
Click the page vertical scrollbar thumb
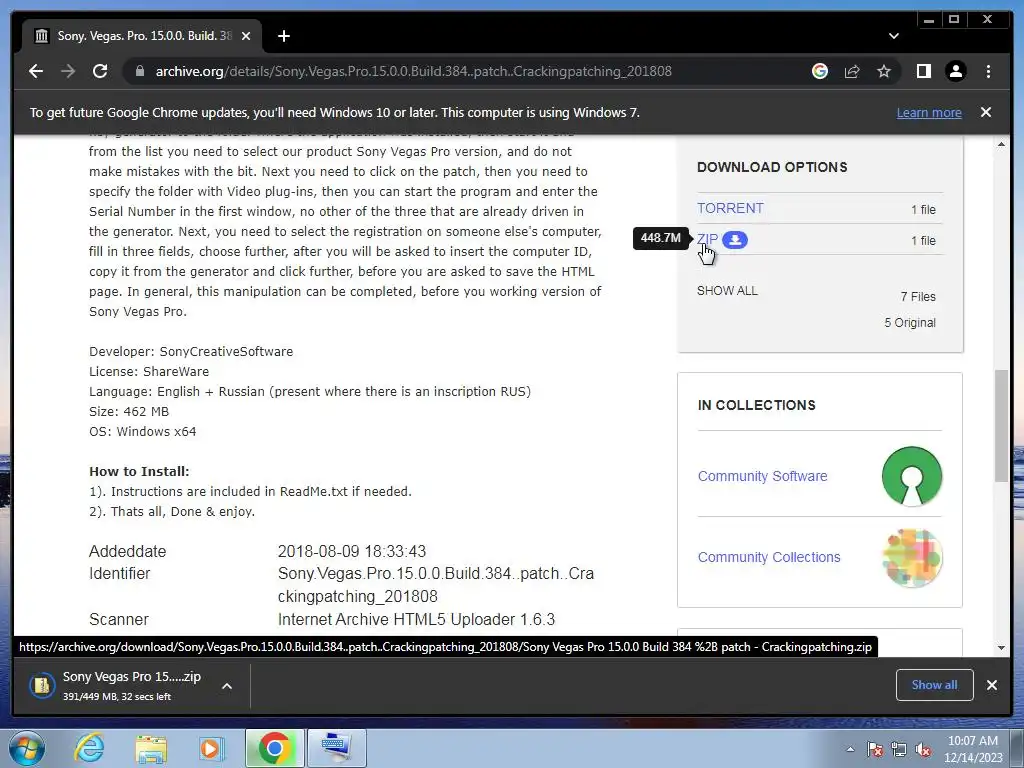(1001, 425)
